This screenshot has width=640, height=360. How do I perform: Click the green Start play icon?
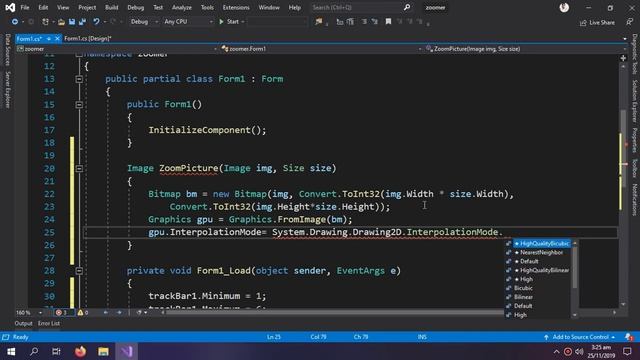point(221,22)
